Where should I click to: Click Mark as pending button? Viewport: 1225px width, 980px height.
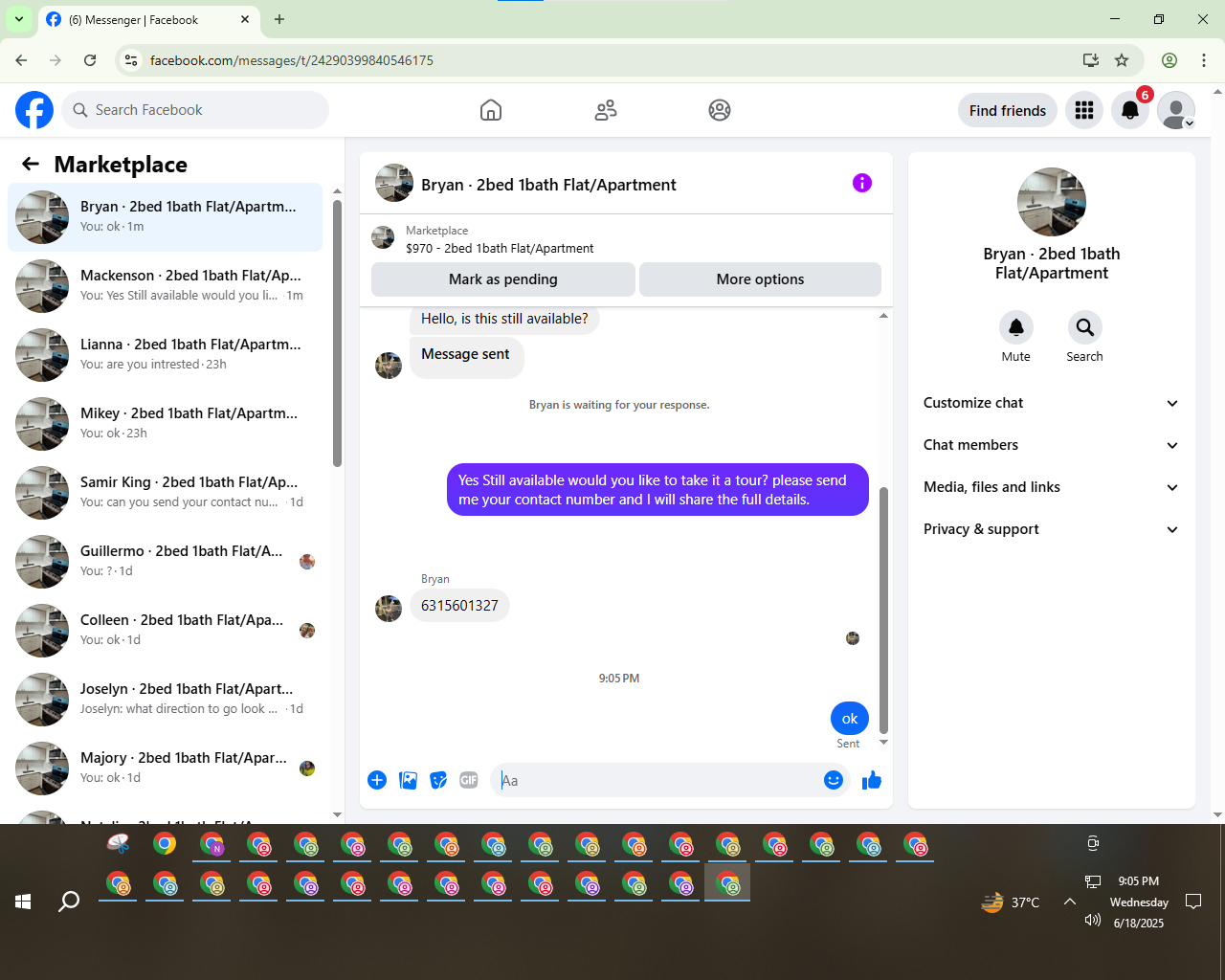pyautogui.click(x=503, y=279)
